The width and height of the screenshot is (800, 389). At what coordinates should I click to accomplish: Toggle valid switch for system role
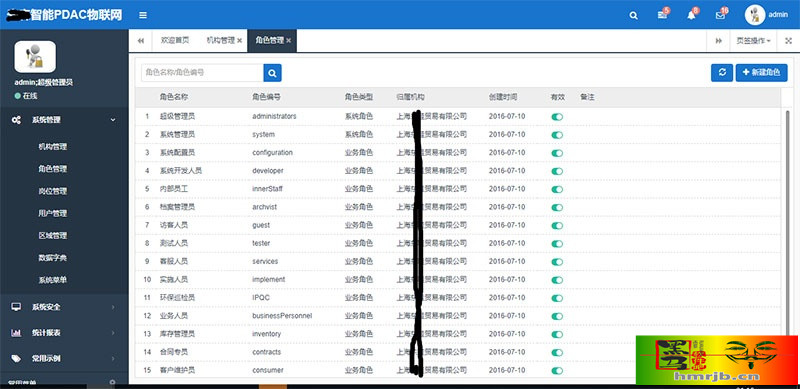pyautogui.click(x=557, y=135)
